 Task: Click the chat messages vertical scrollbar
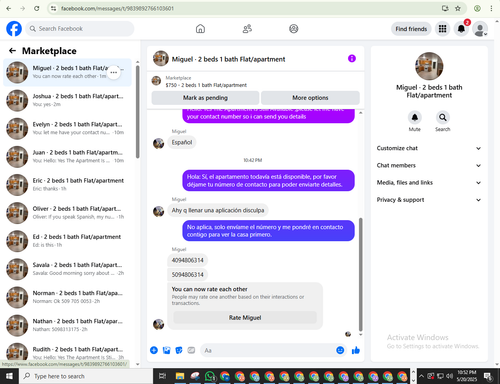pos(360,274)
